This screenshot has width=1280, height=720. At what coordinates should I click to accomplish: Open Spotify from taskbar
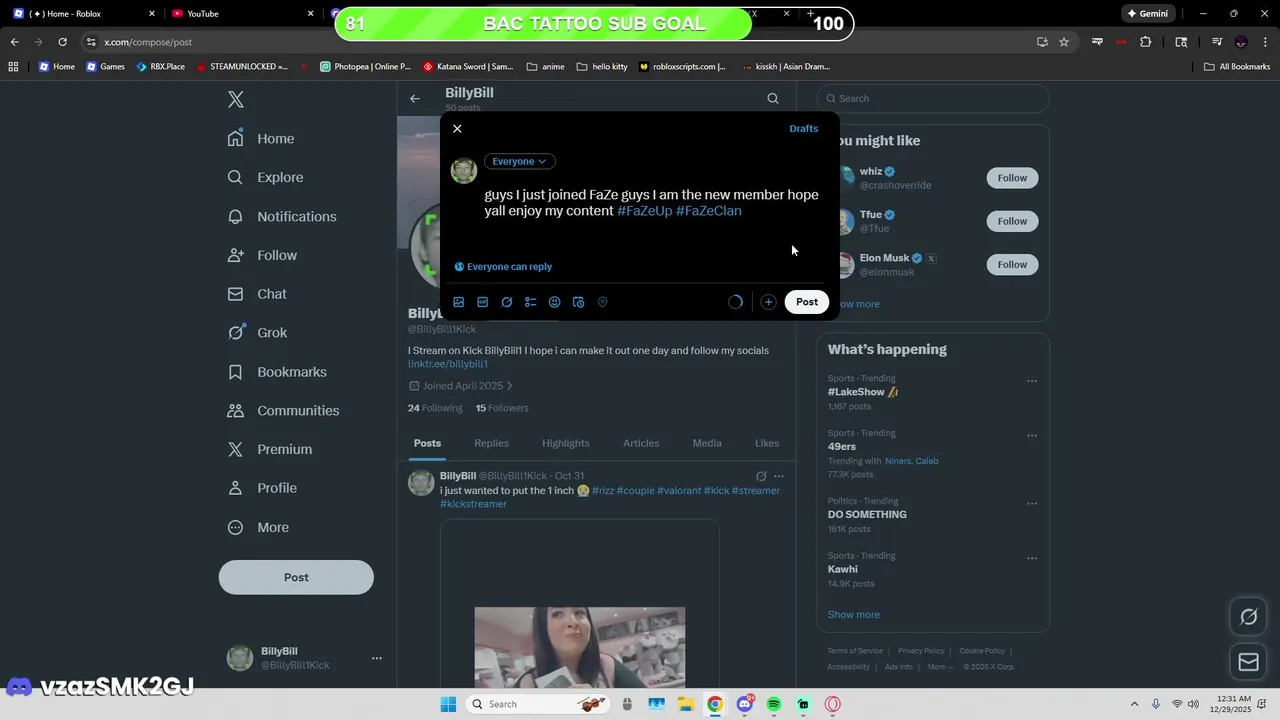click(774, 704)
